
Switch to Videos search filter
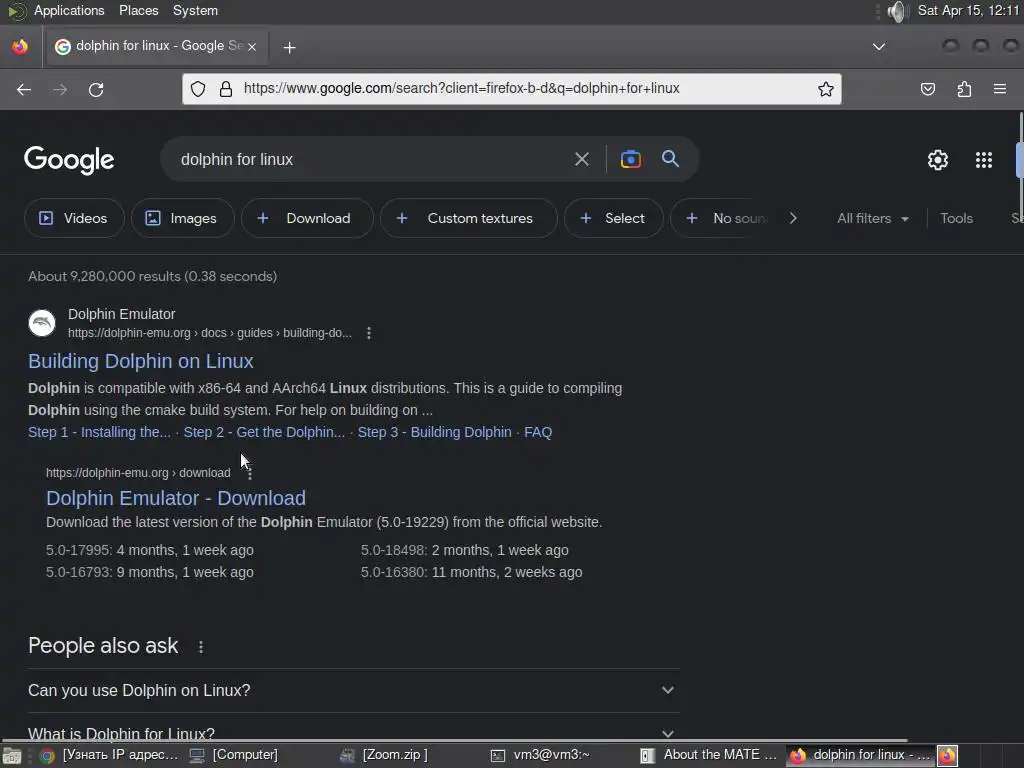pos(74,218)
